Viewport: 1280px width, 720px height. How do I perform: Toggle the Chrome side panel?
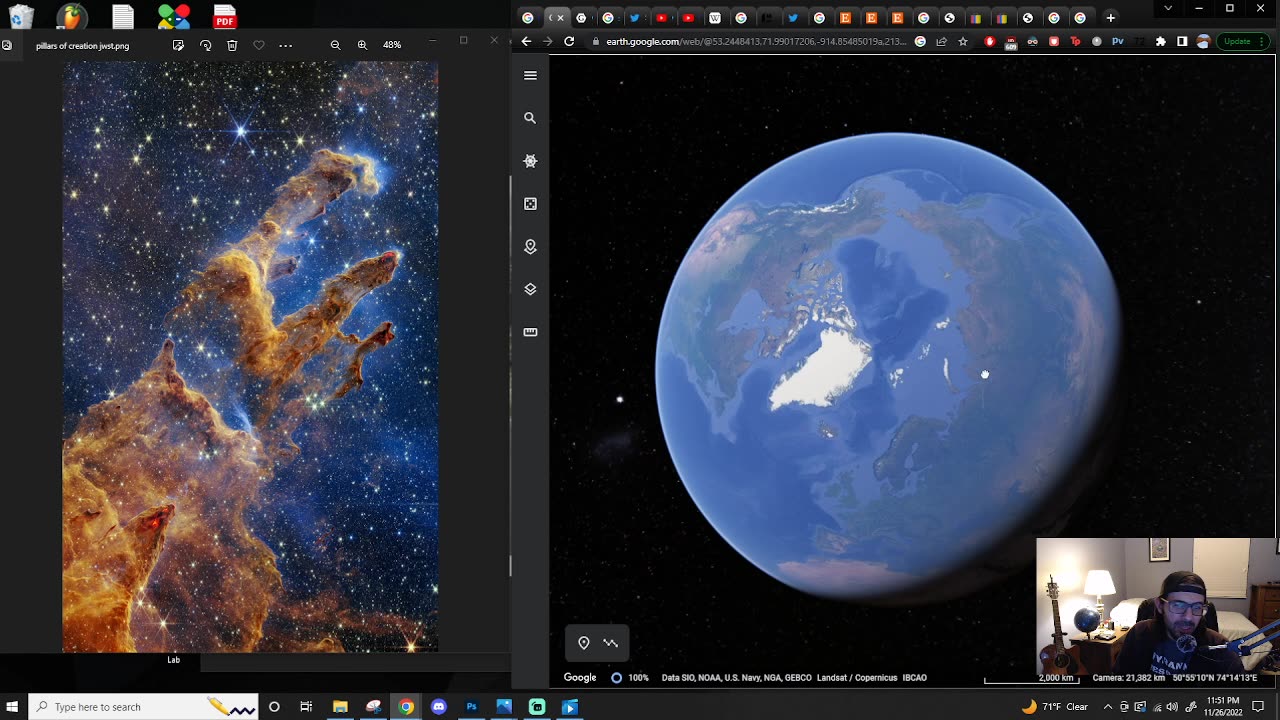click(1182, 41)
